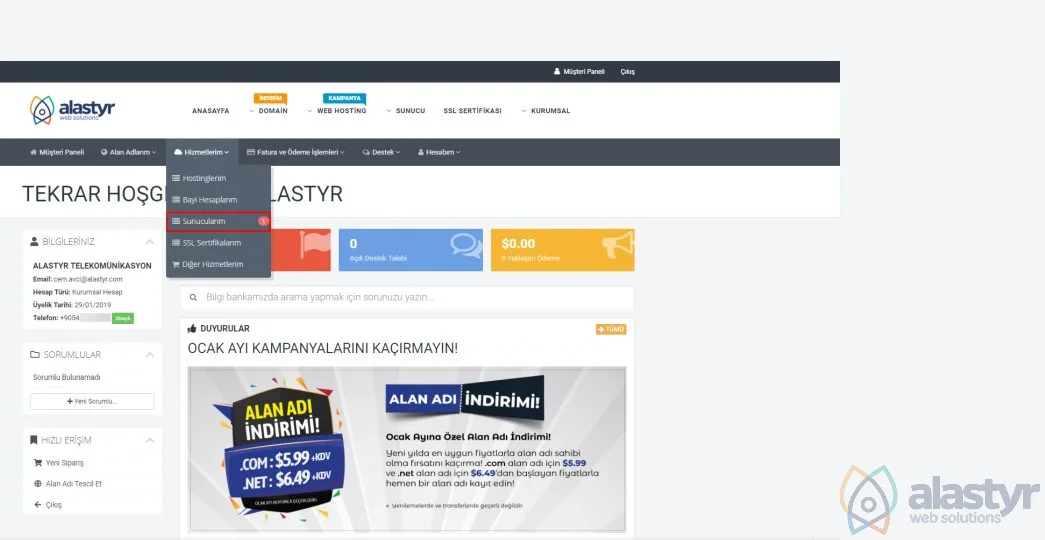Click Çıkış in Hızlı Erişim panel
The width and height of the screenshot is (1045, 540).
[53, 505]
